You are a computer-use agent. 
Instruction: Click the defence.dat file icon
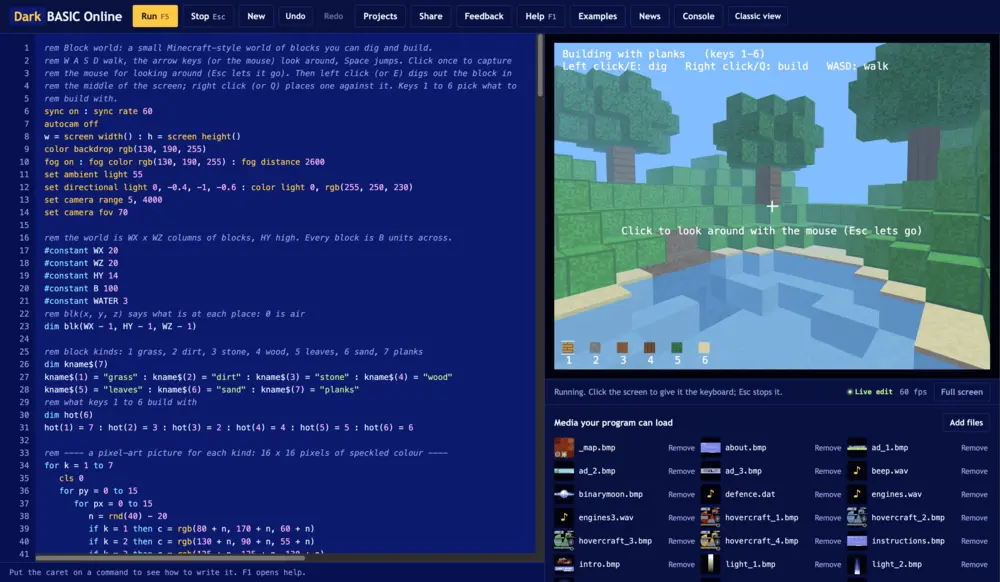(710, 494)
